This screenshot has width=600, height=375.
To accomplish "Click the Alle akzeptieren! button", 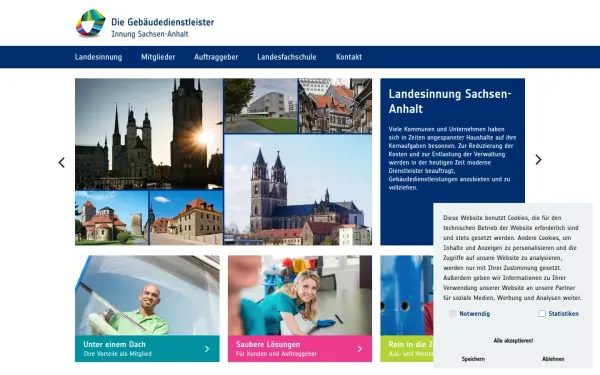I will click(513, 341).
